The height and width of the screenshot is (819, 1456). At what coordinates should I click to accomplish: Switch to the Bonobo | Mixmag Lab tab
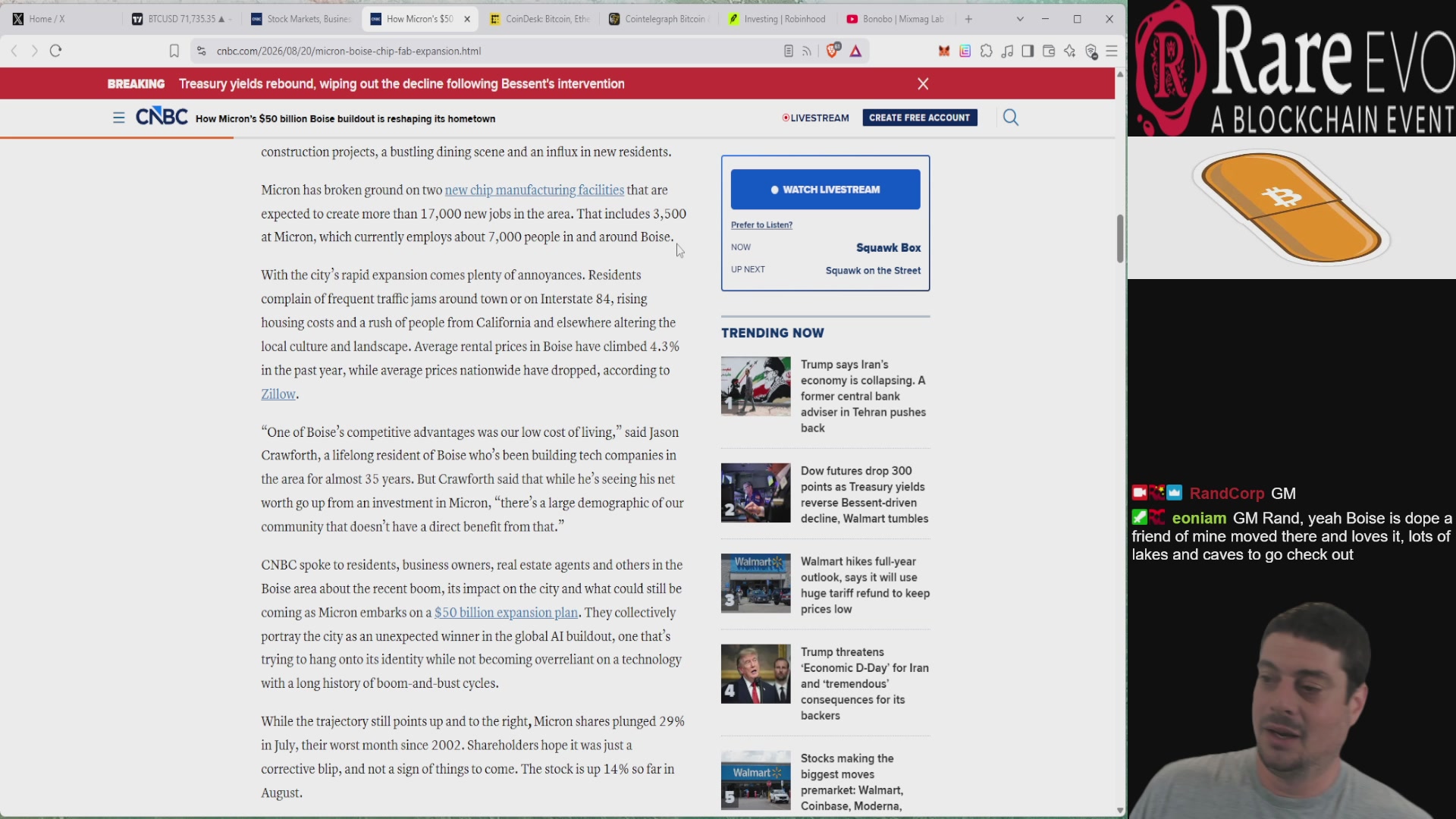pos(898,19)
